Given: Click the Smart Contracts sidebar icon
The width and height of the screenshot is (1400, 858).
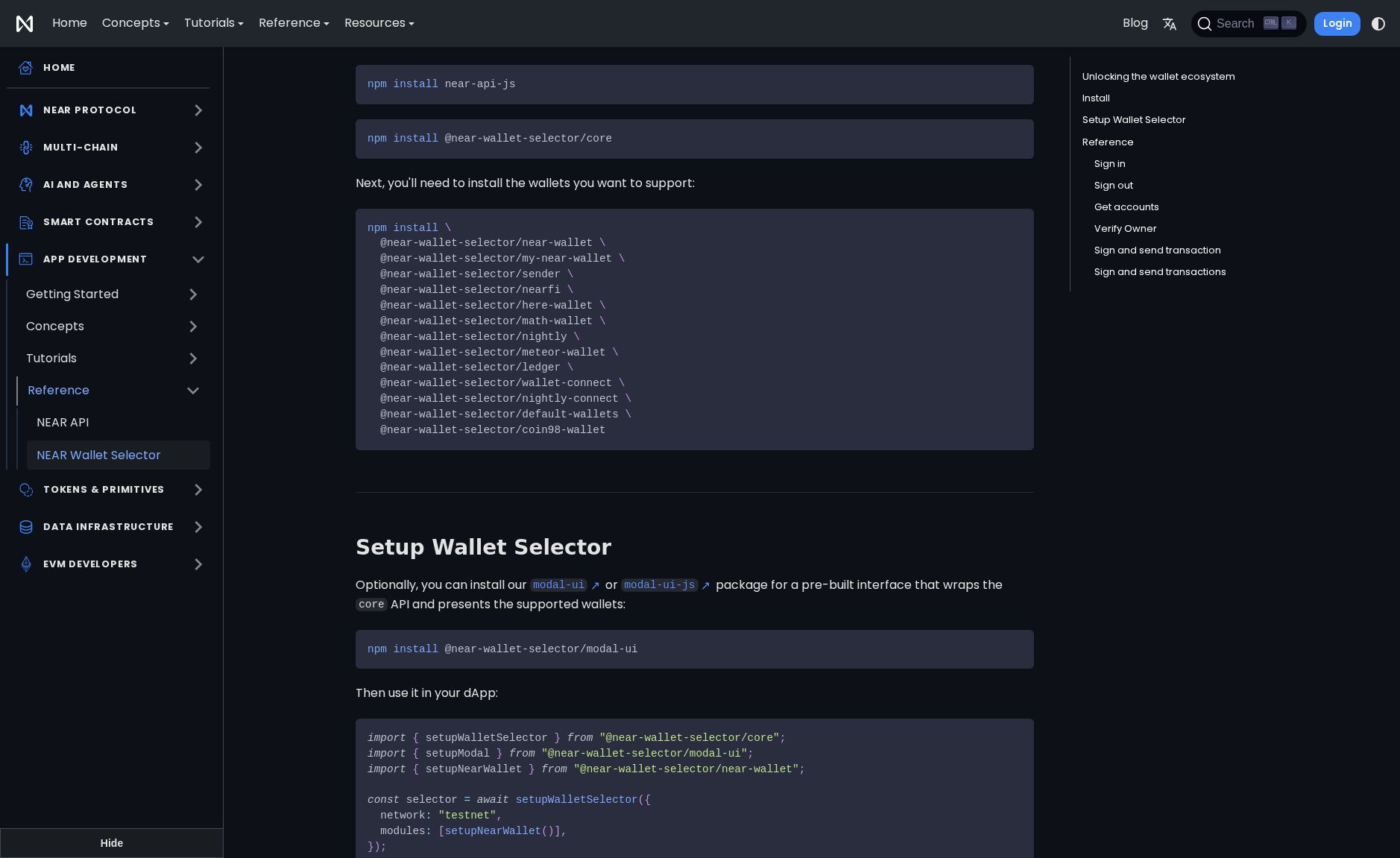Looking at the screenshot, I should [26, 222].
